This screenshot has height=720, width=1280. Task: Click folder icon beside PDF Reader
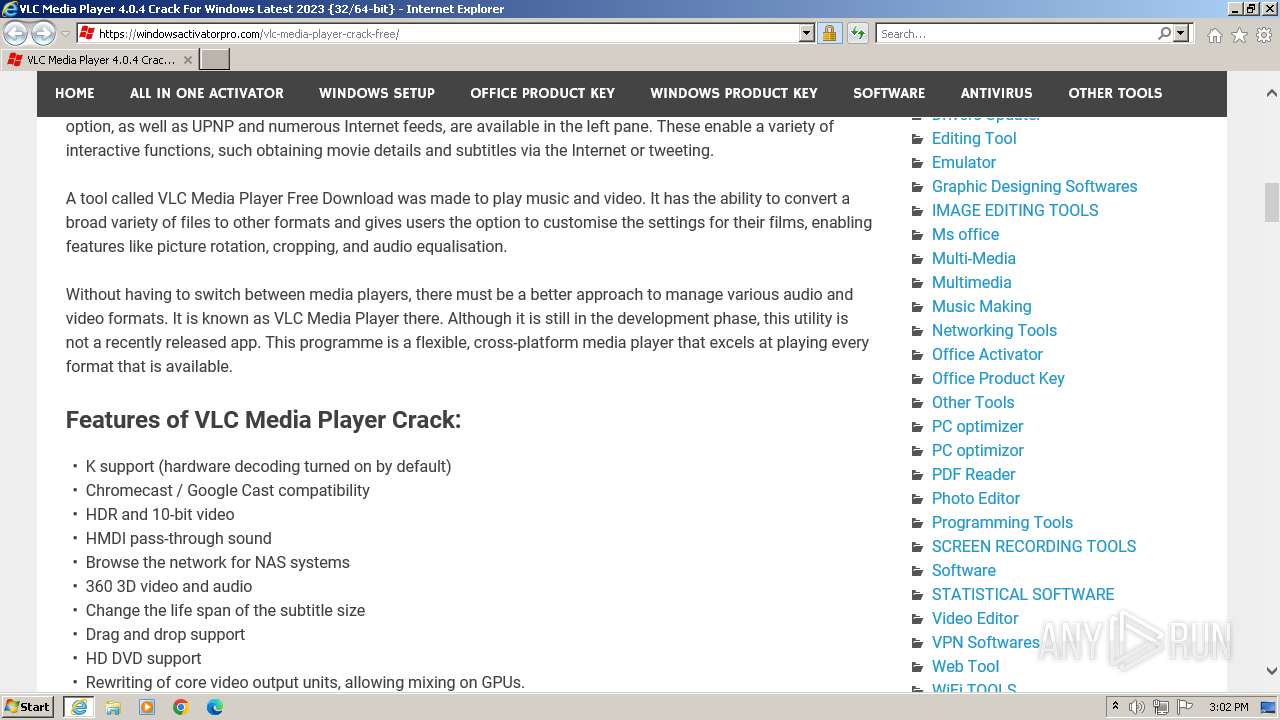(917, 475)
